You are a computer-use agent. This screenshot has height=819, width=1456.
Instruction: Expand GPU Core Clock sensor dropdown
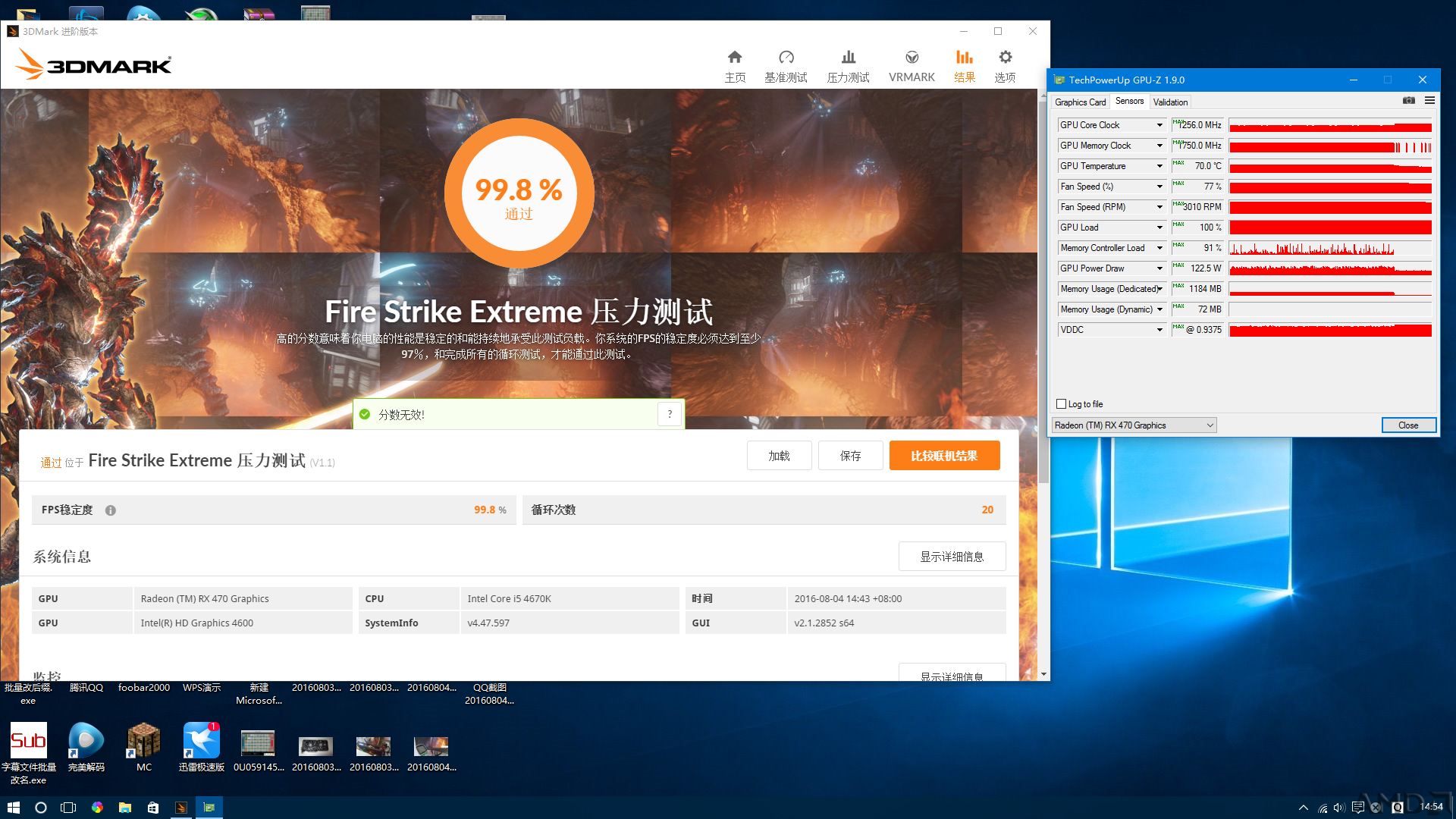(x=1159, y=125)
